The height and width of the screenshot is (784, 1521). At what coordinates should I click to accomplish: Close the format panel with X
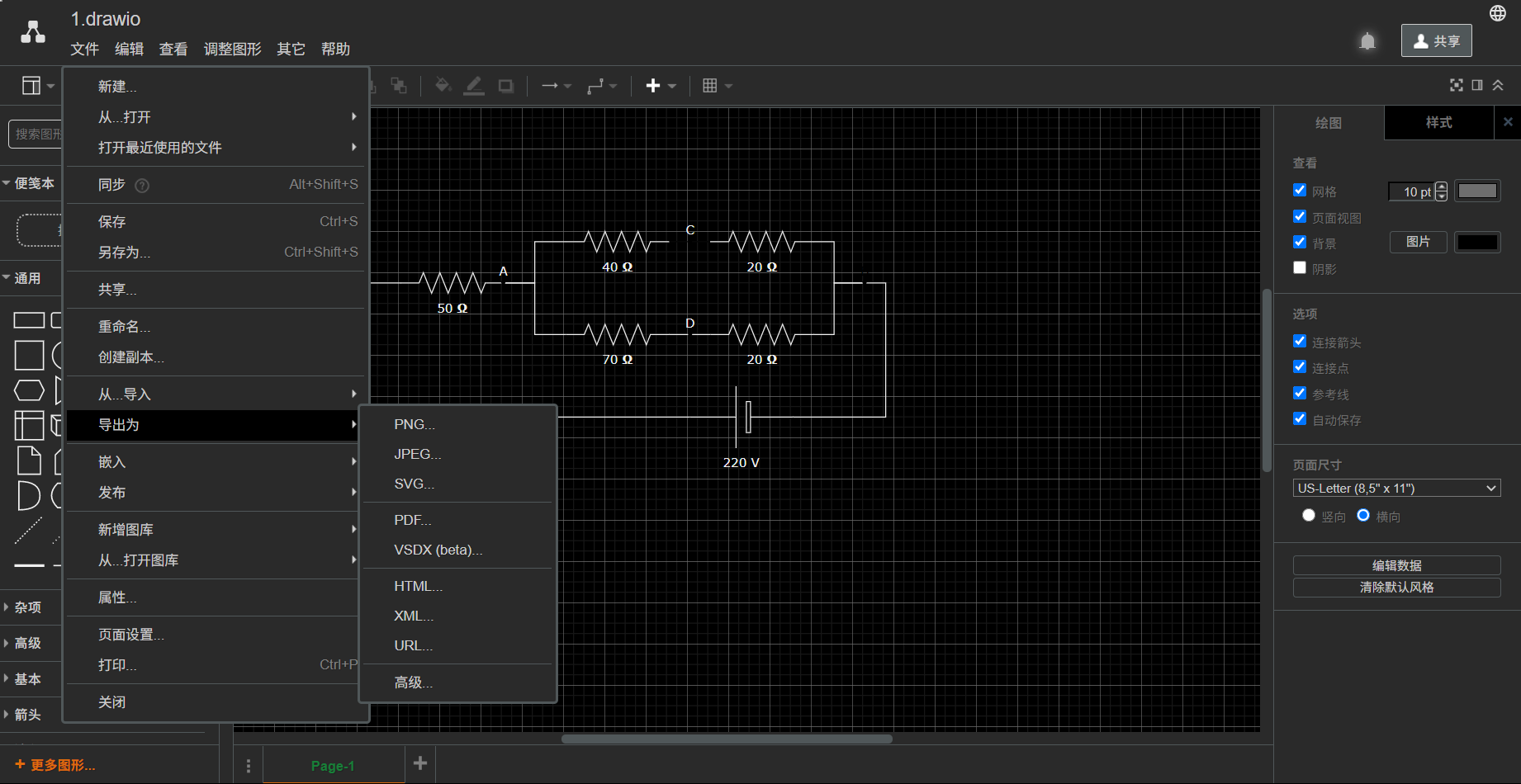1508,122
